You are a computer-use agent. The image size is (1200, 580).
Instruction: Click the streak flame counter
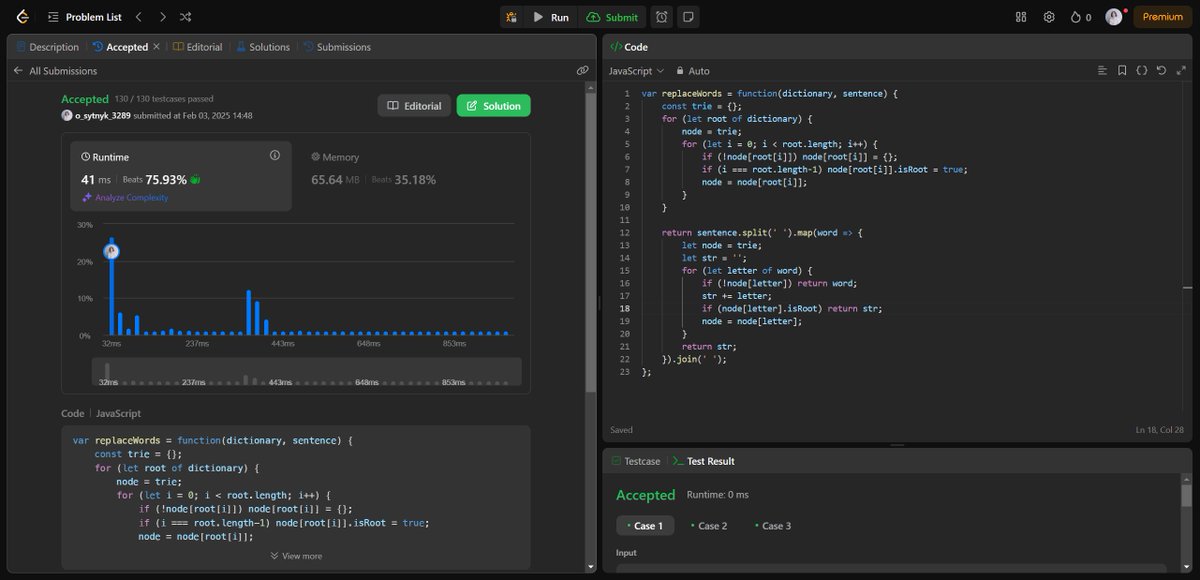tap(1081, 17)
